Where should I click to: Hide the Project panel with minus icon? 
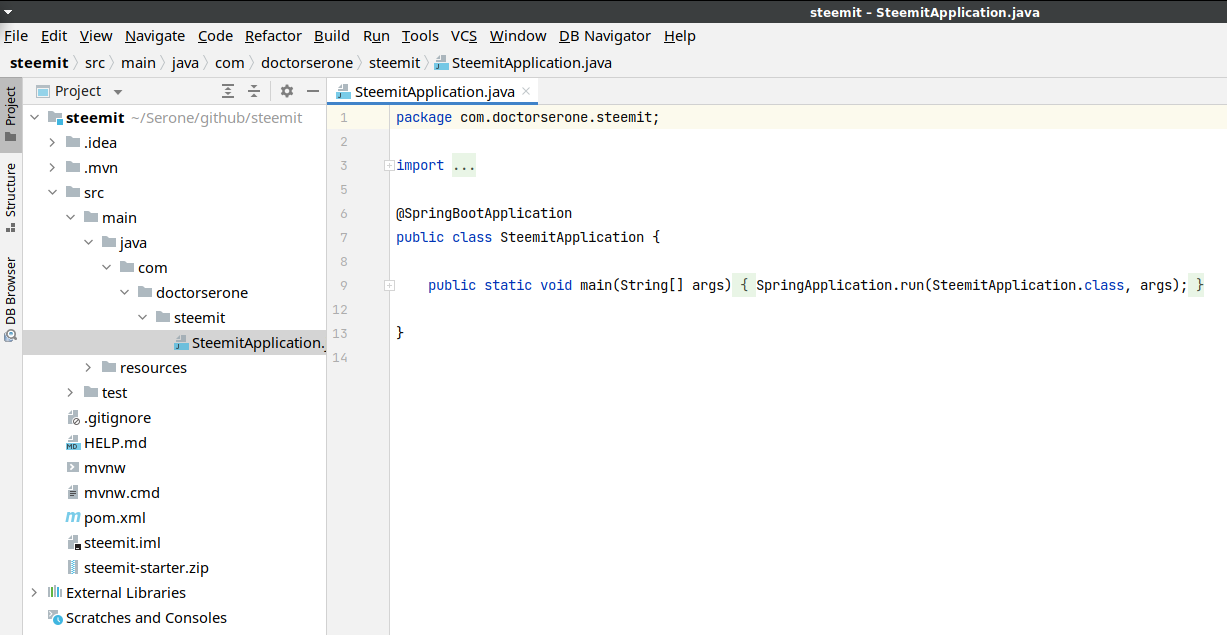[313, 91]
